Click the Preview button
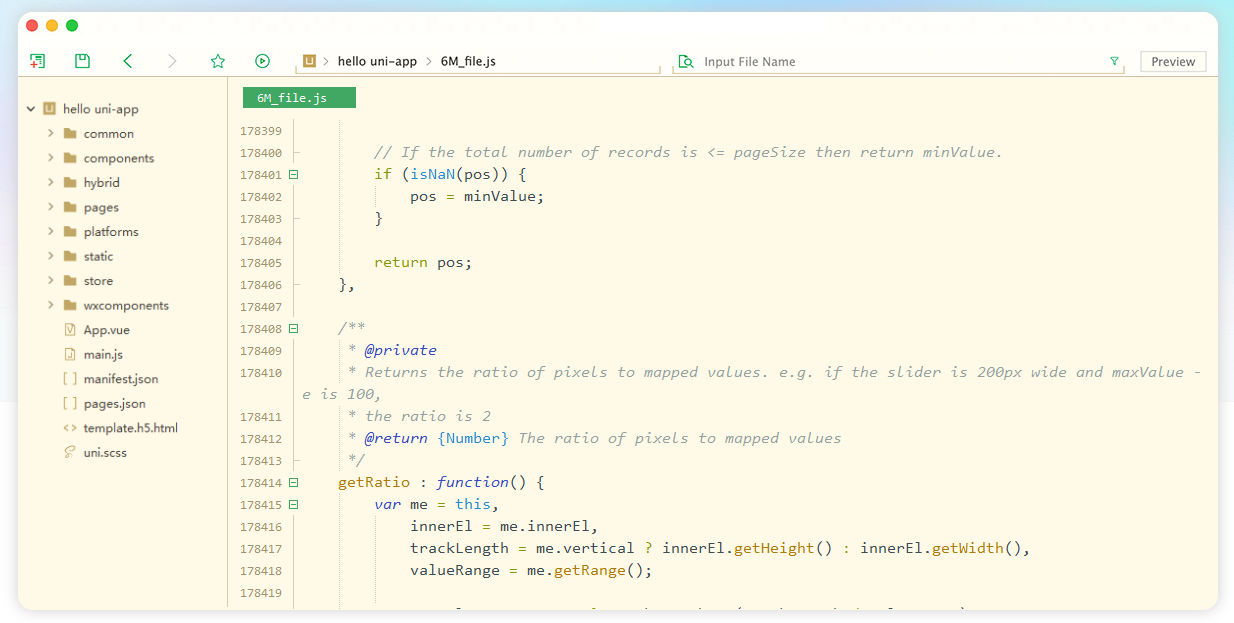Screen dimensions: 1234x623 pos(1172,61)
